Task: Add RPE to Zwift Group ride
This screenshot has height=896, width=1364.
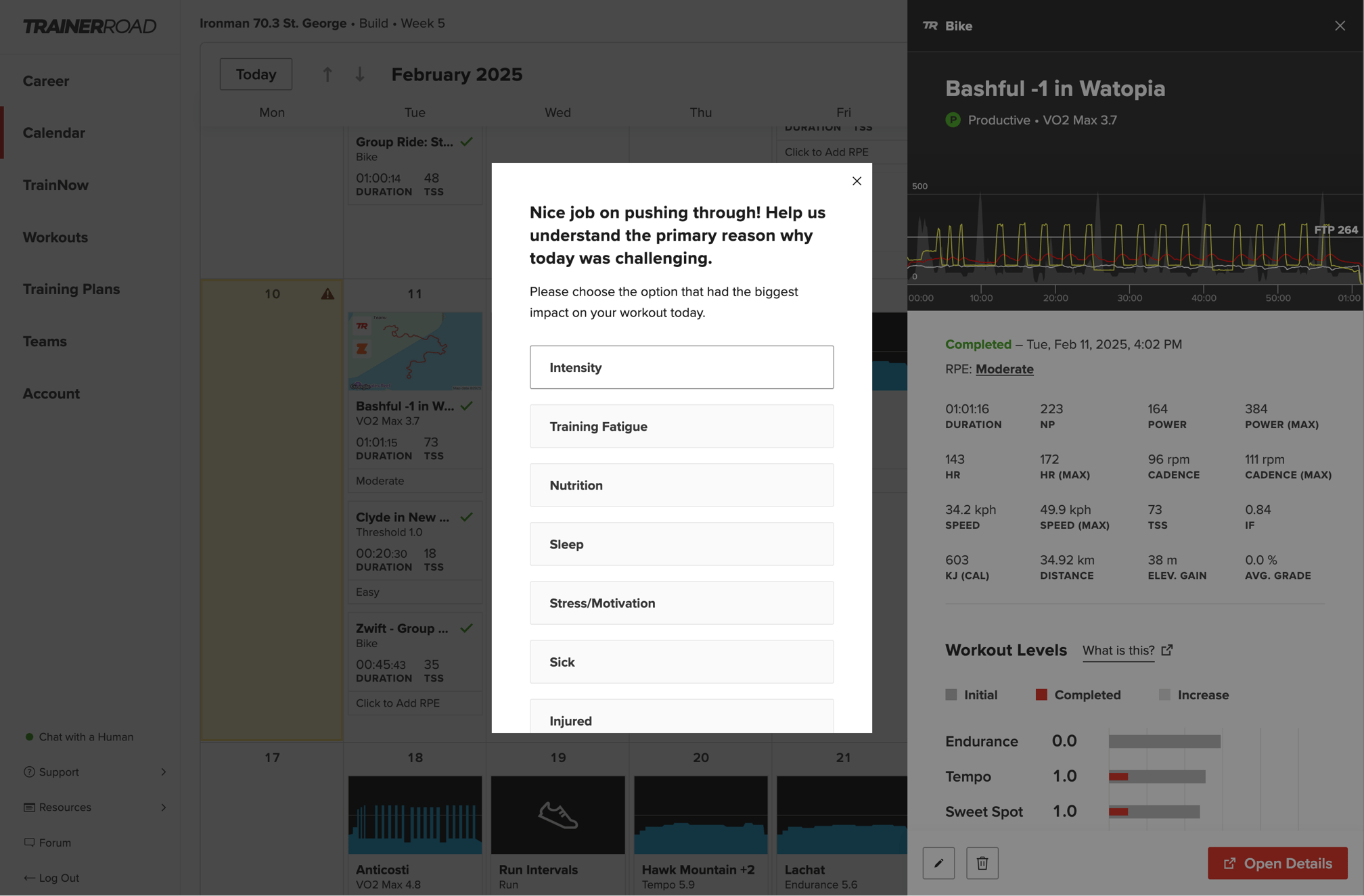Action: 398,703
